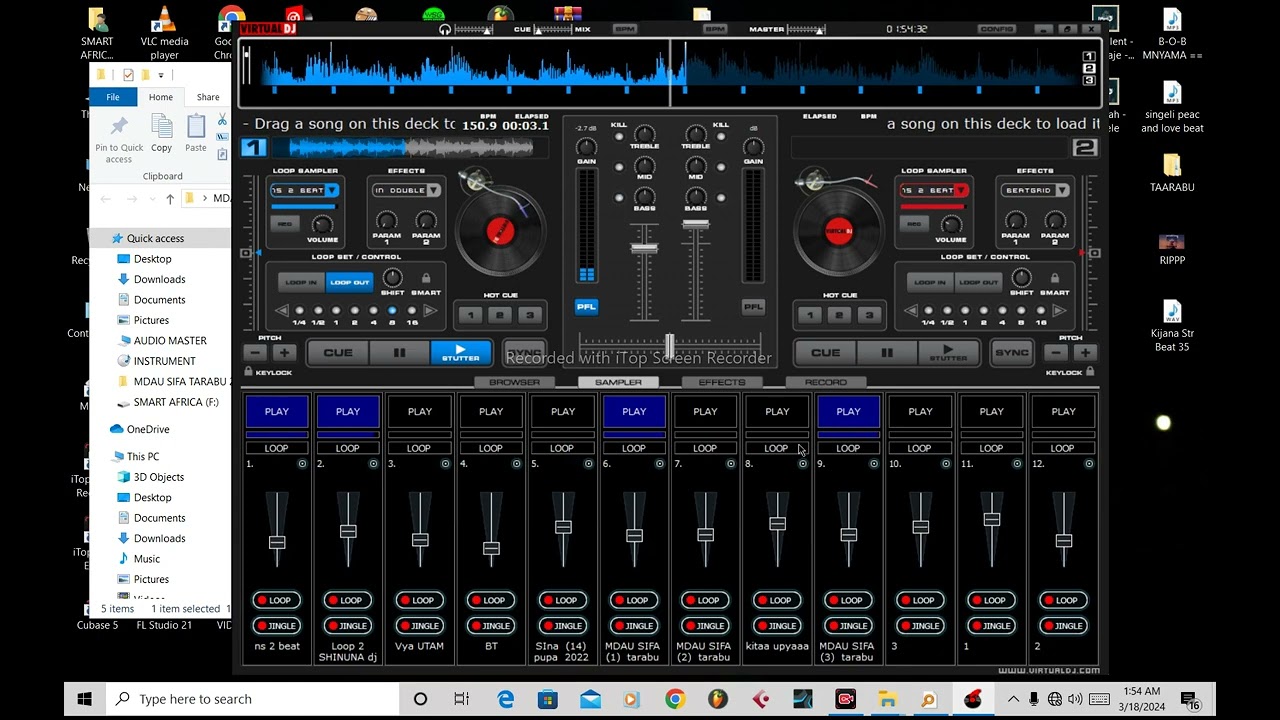Toggle deck 1 PFL headphone monitoring
Screen dimensions: 1280x720
tap(586, 307)
